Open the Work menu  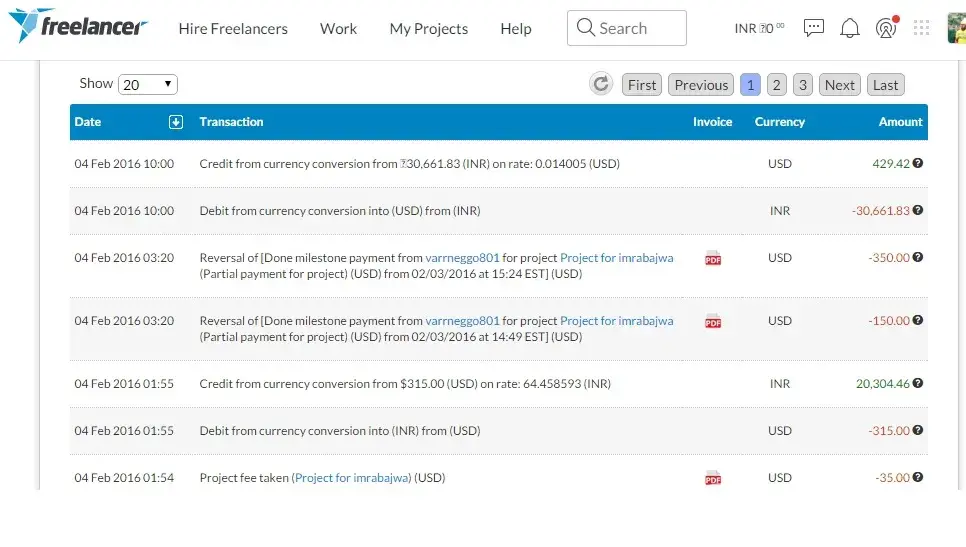pyautogui.click(x=338, y=29)
